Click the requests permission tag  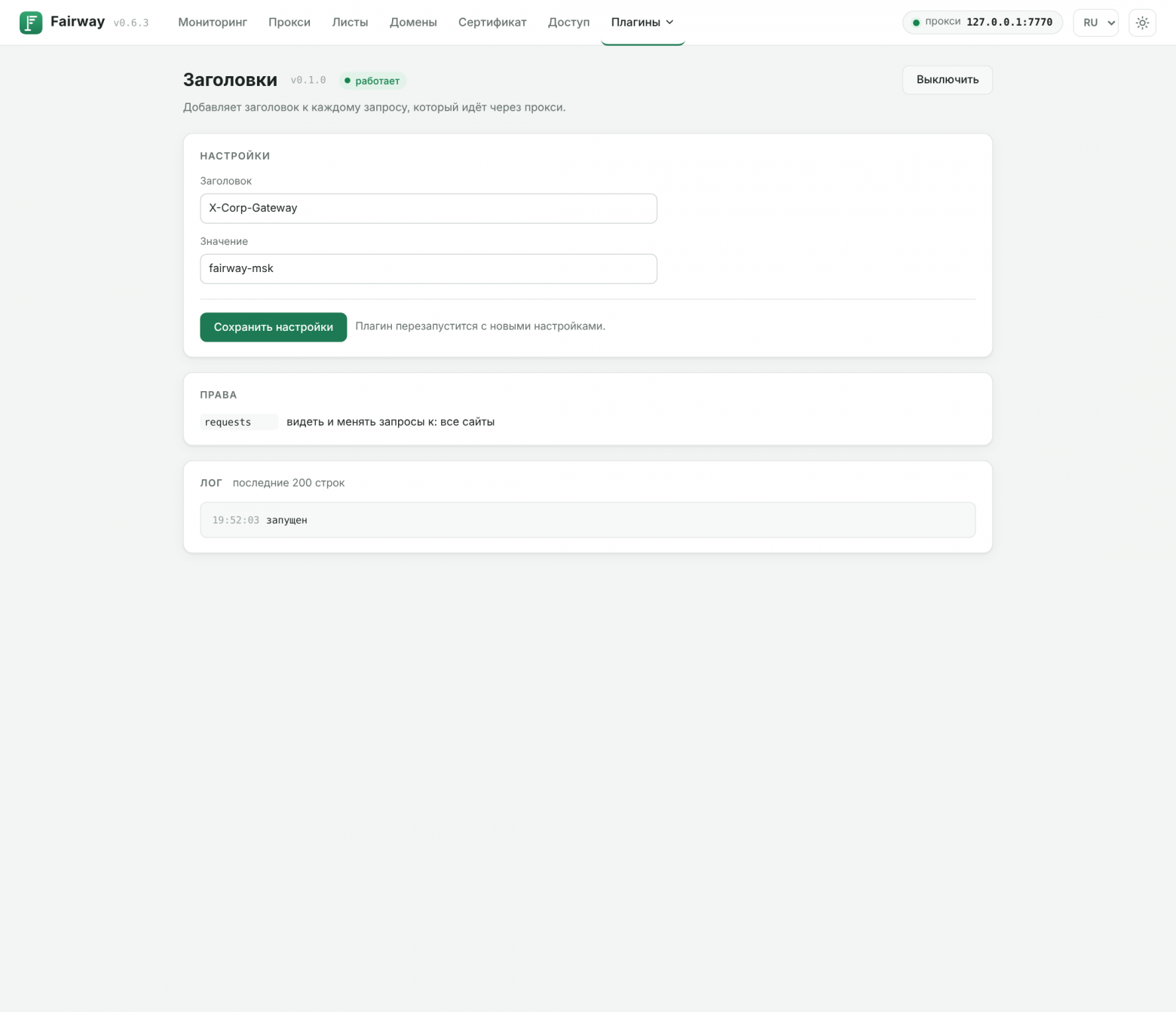click(239, 422)
